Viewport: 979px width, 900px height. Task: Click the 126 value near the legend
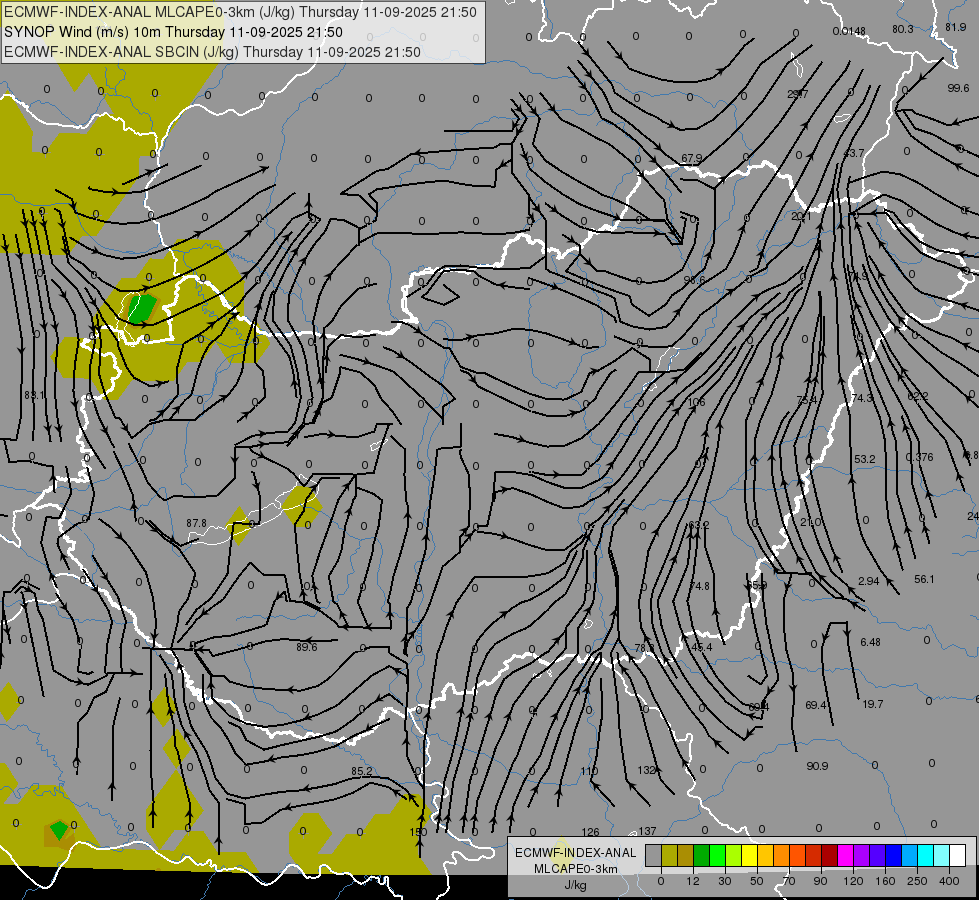[590, 832]
